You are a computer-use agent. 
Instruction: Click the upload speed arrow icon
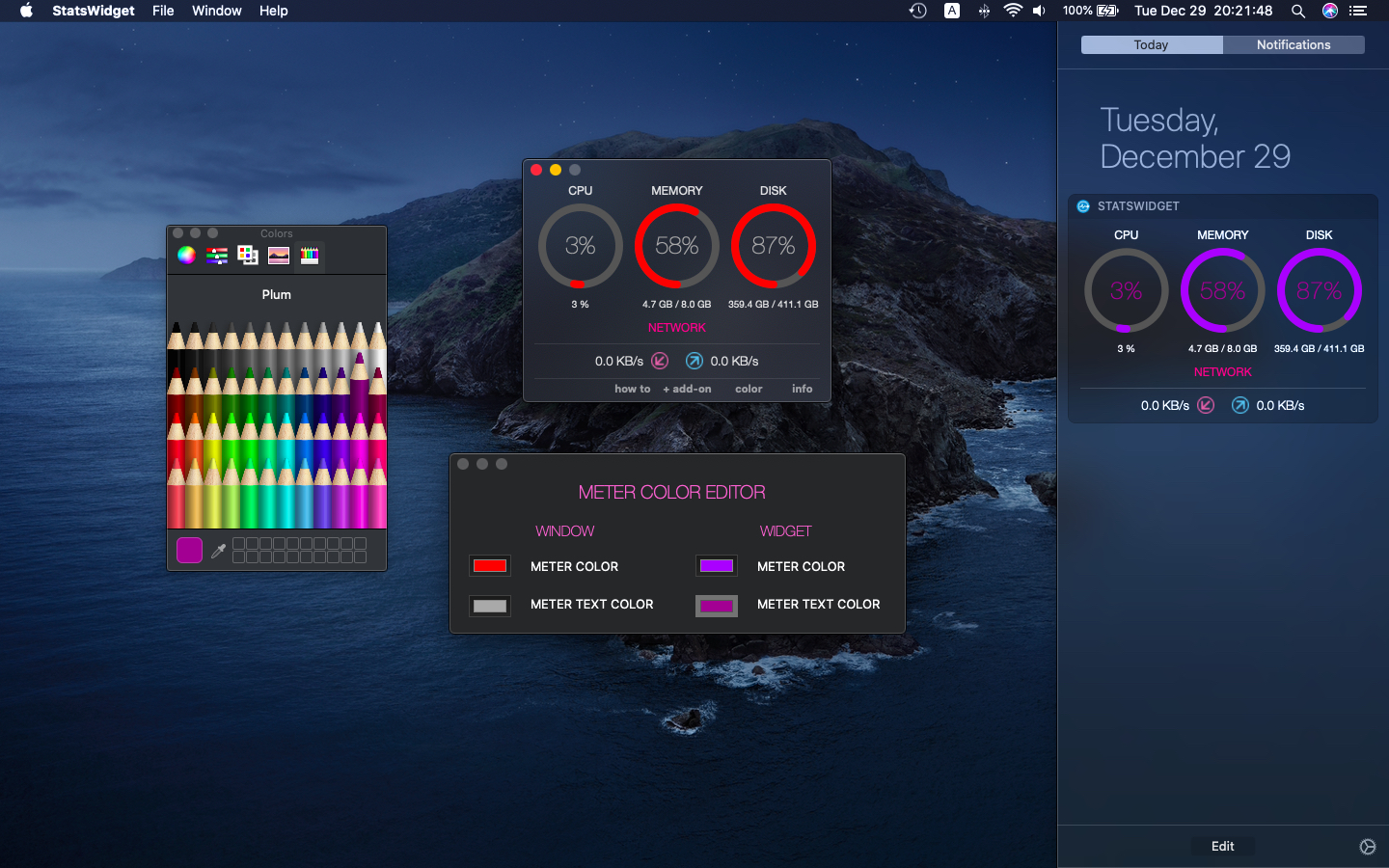[694, 361]
